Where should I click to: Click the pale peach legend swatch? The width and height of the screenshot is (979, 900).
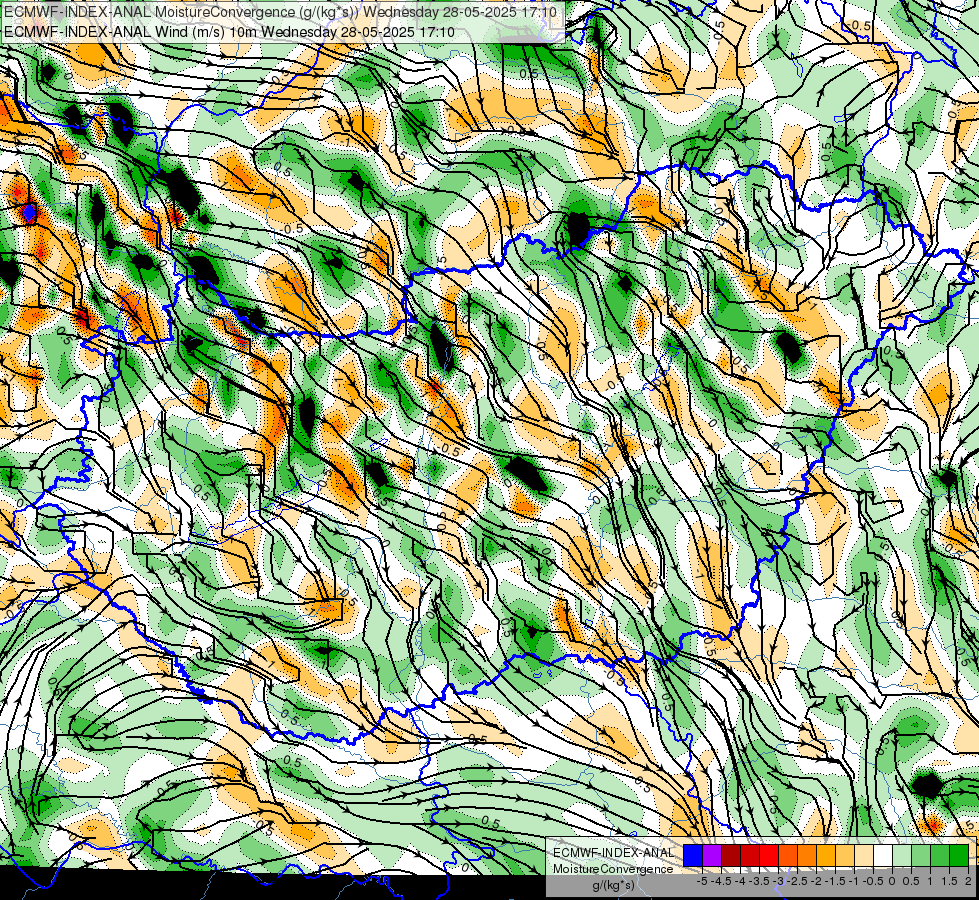[864, 855]
